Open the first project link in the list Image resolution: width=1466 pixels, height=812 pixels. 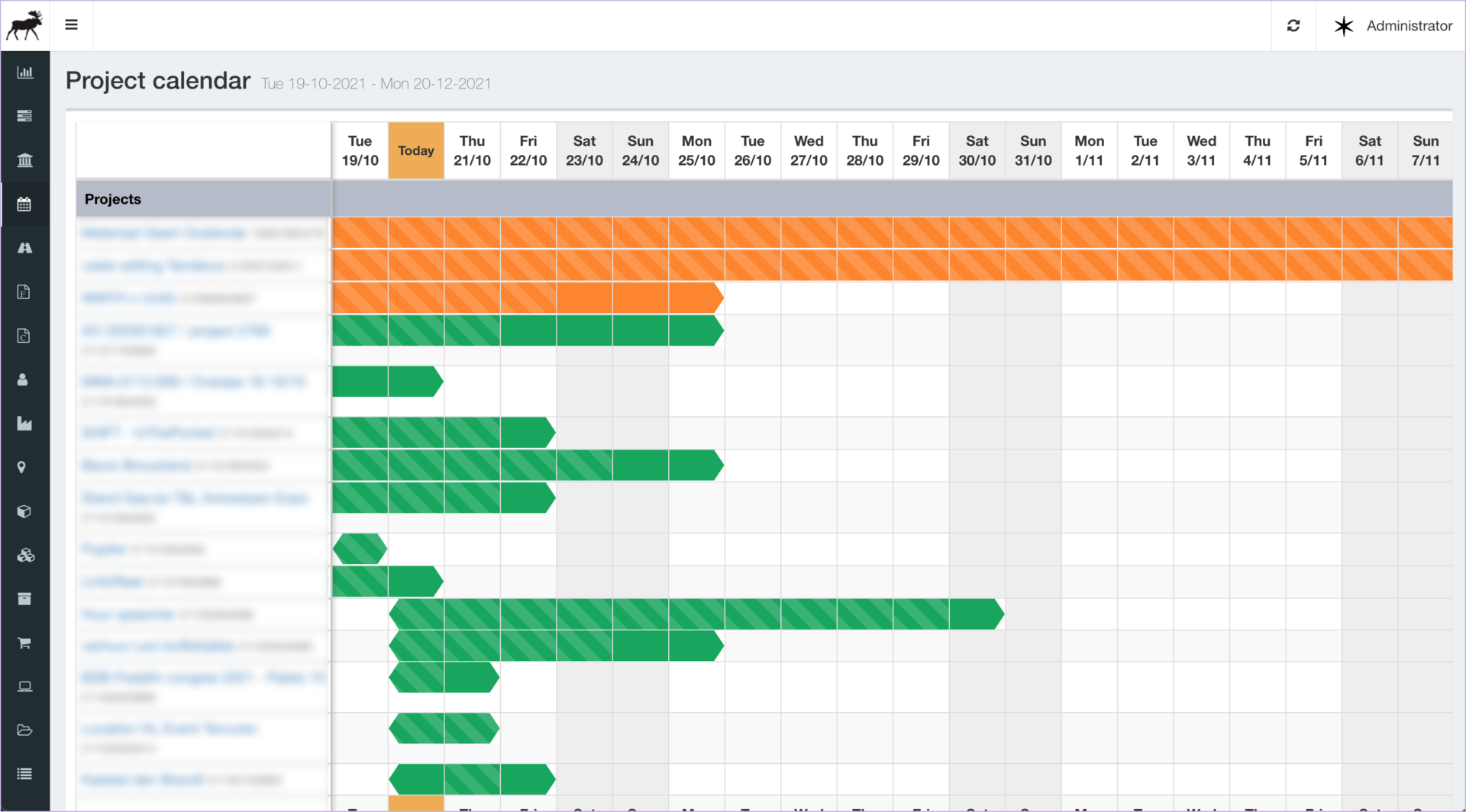pyautogui.click(x=160, y=233)
